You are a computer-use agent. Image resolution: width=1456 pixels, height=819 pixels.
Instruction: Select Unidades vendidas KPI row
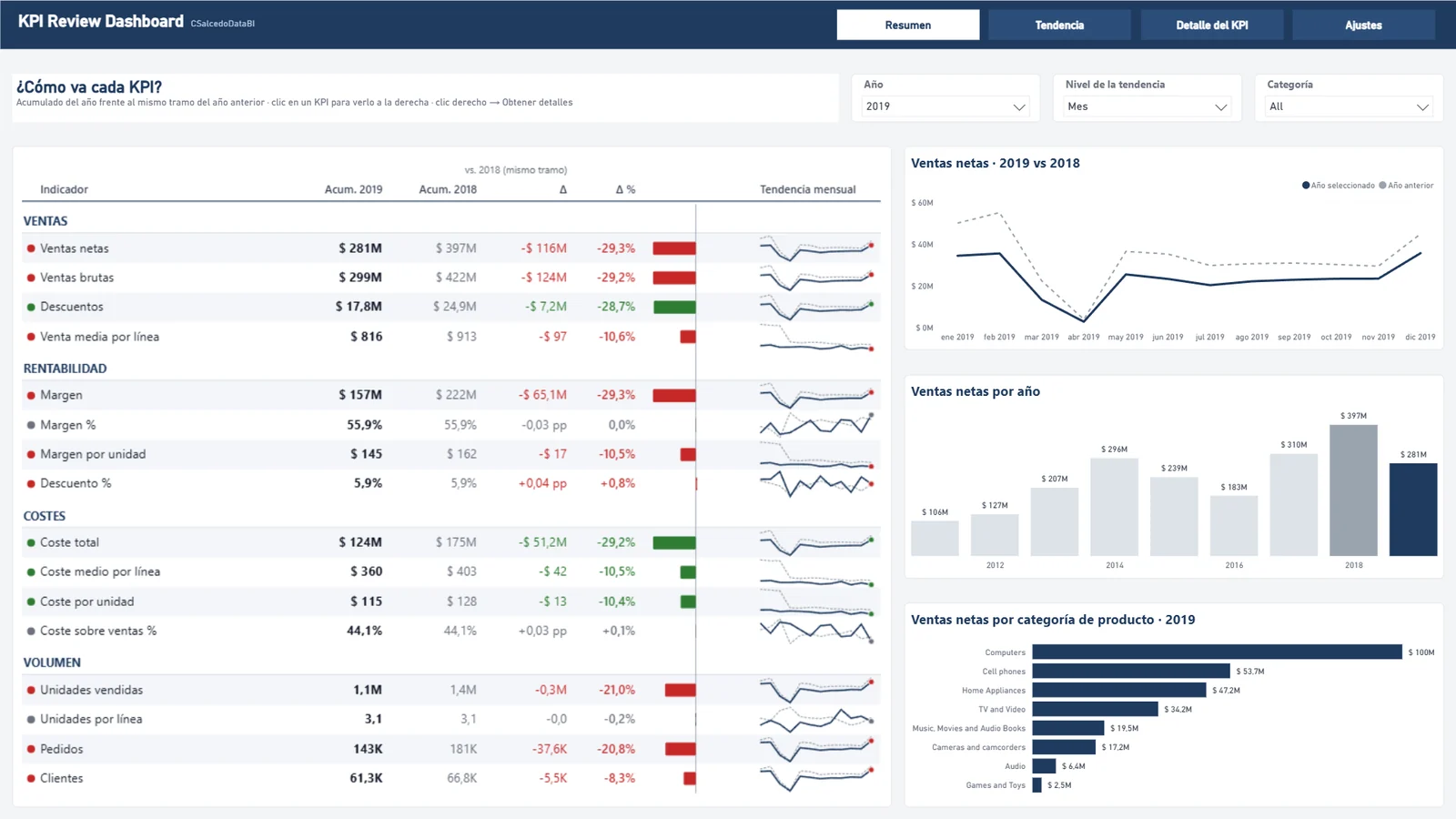pos(451,690)
